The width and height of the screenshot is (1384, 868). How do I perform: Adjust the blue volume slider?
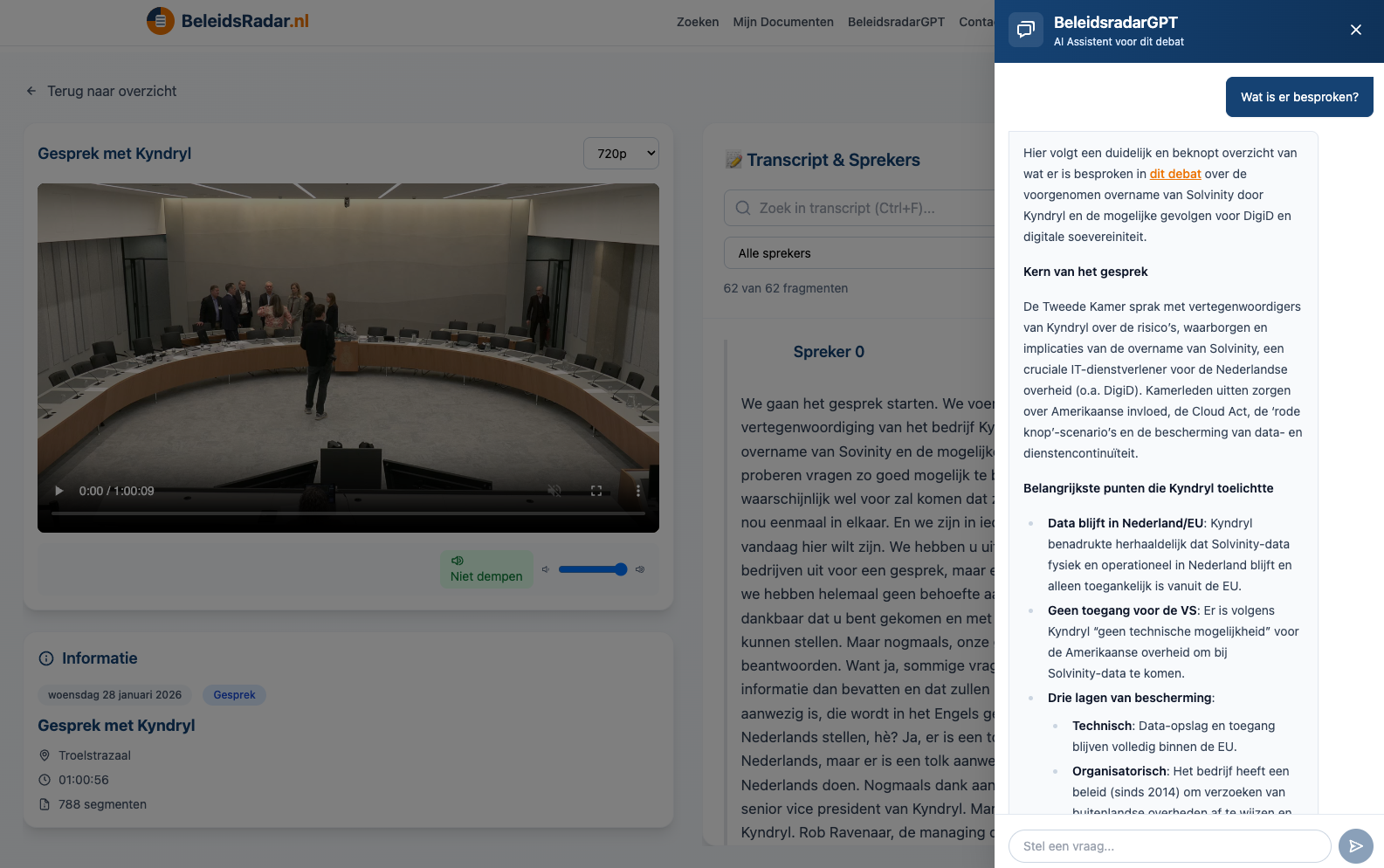coord(593,569)
